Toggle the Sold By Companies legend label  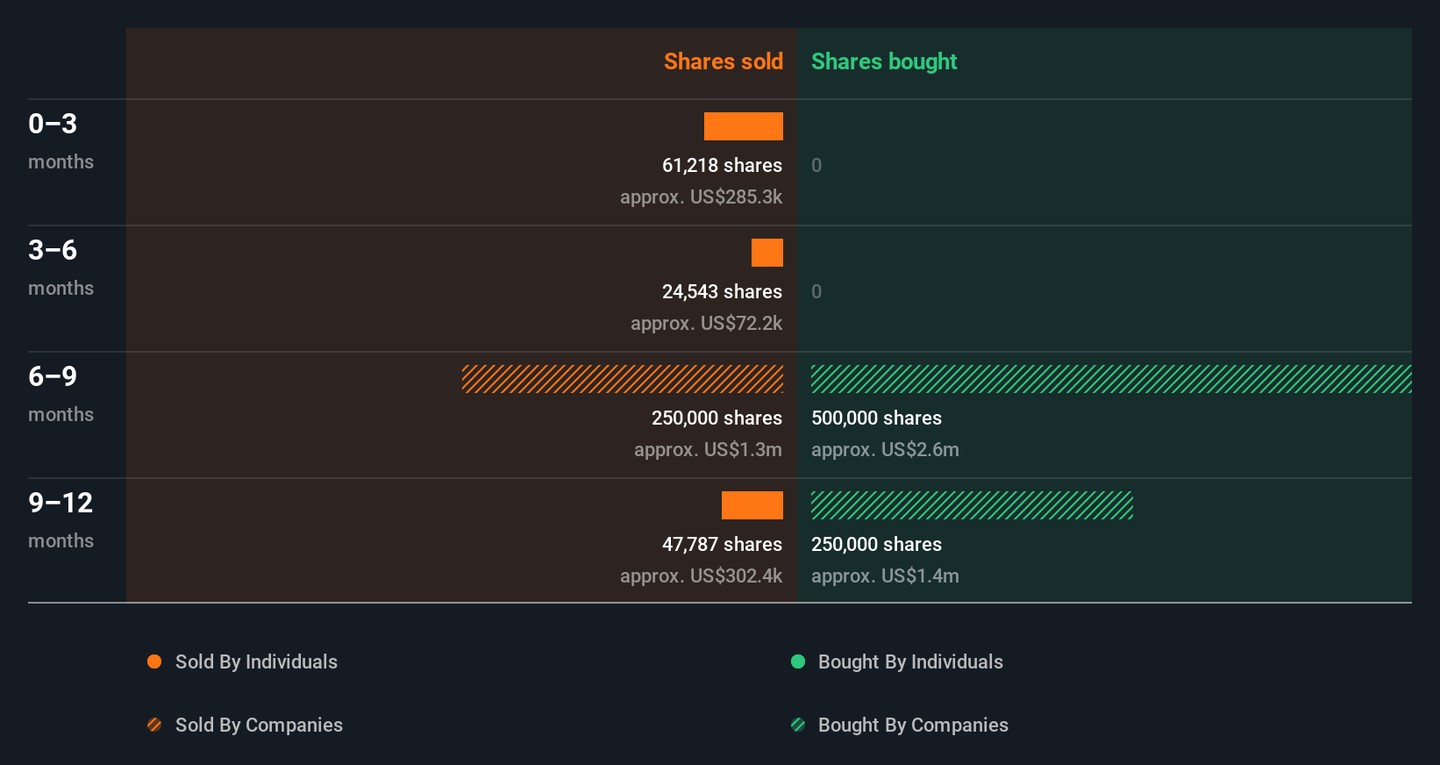click(259, 725)
